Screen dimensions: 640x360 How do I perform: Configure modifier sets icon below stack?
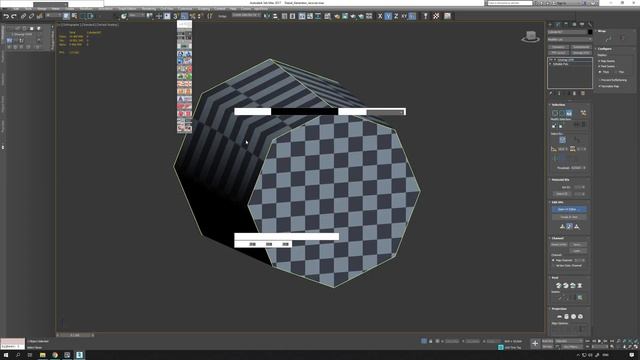pyautogui.click(x=582, y=93)
